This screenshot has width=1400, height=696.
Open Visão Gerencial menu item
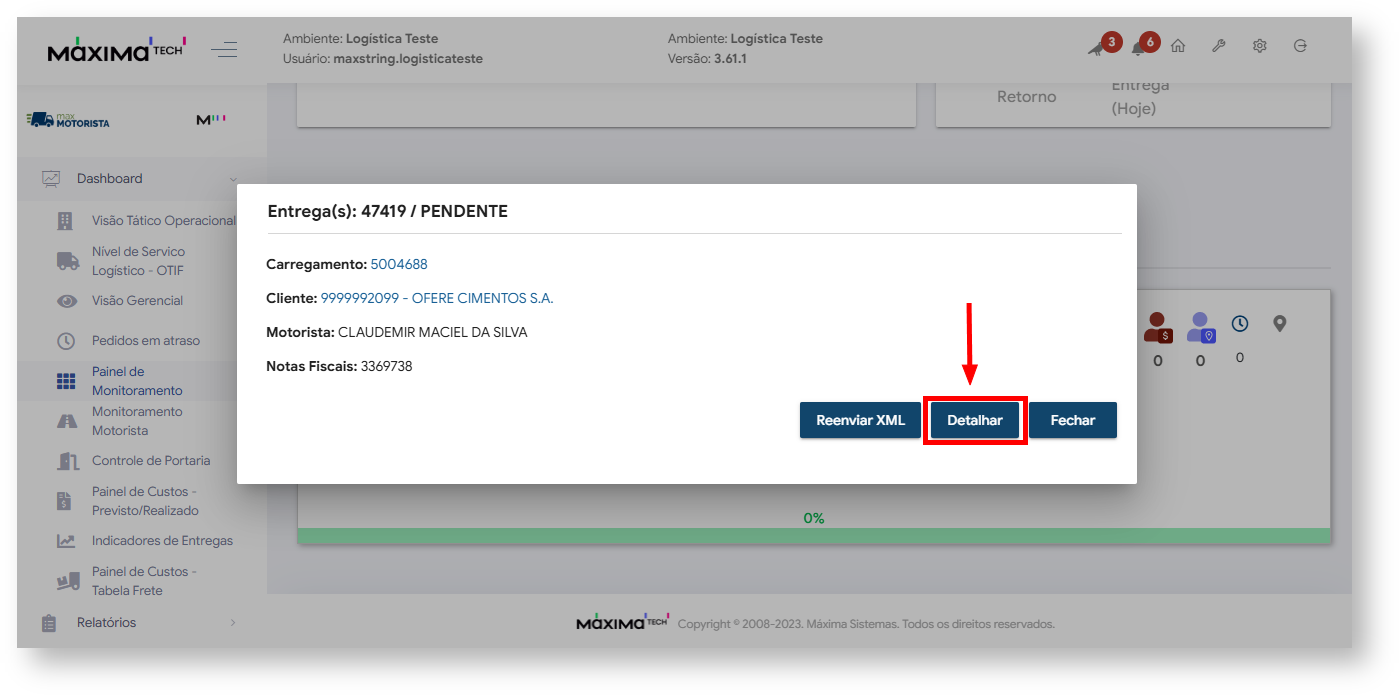137,300
